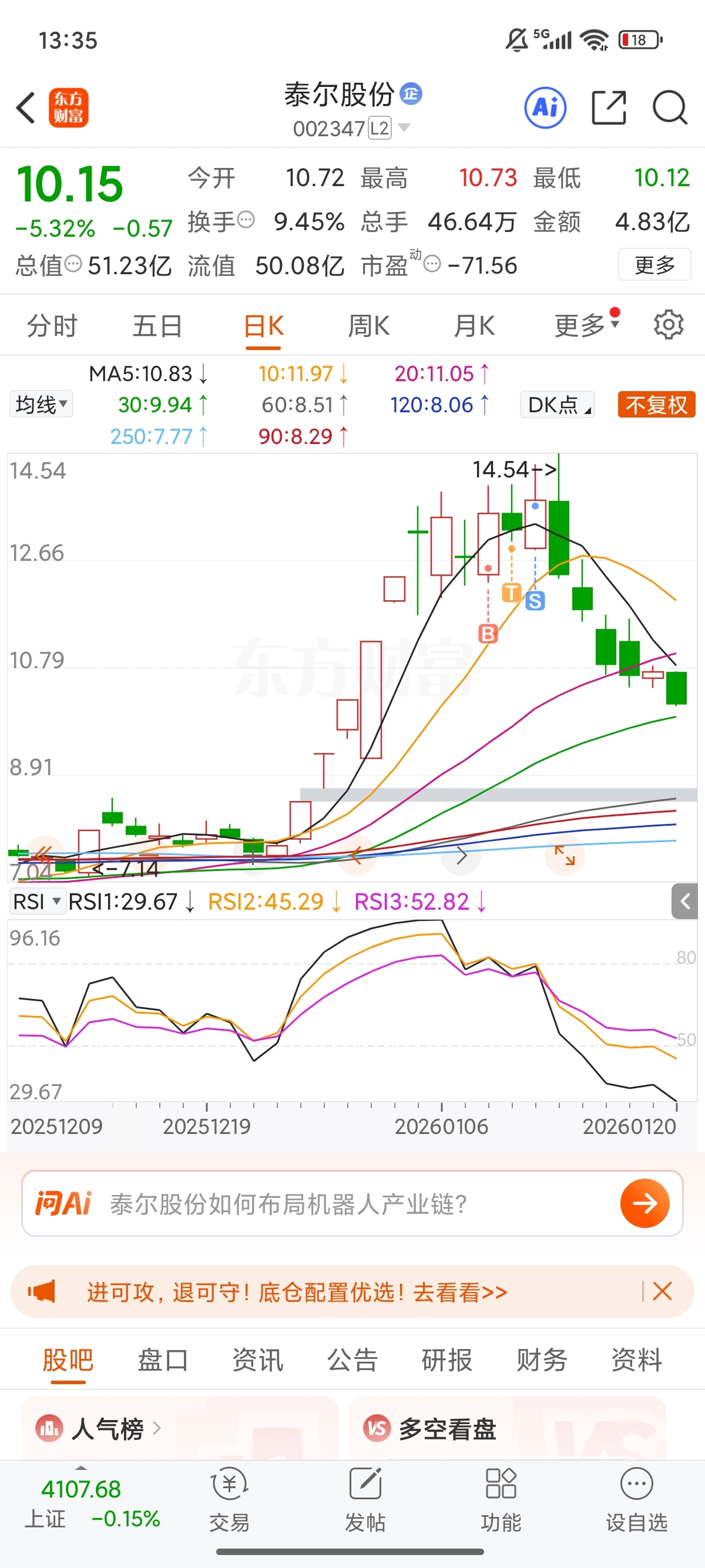Tap the 14.54 high price label
The width and height of the screenshot is (705, 1568).
coord(515,469)
